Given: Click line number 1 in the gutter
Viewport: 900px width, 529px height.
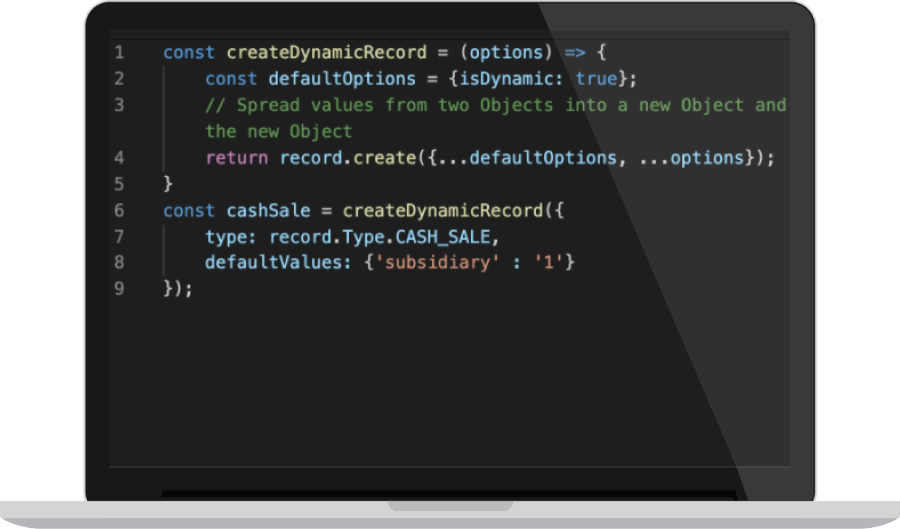Looking at the screenshot, I should pyautogui.click(x=119, y=52).
